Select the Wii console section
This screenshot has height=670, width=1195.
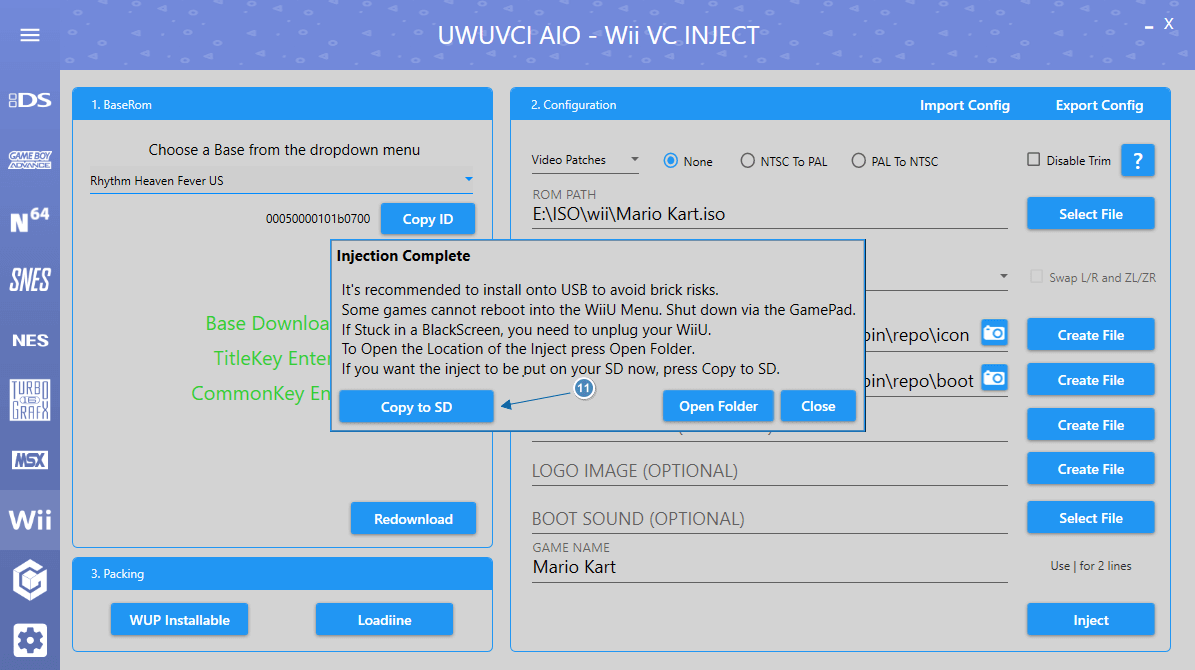30,520
